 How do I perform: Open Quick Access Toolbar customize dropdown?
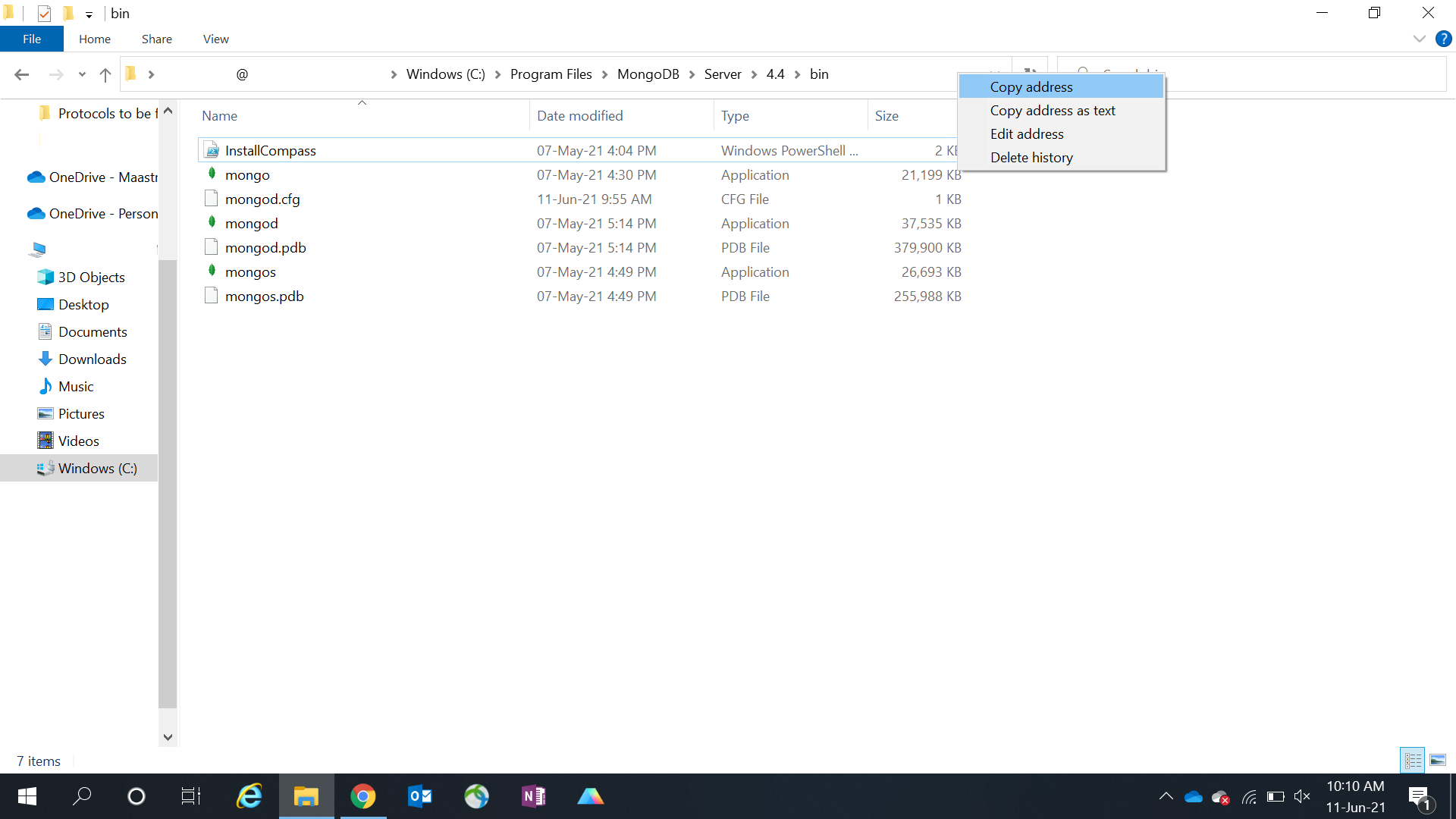[89, 14]
